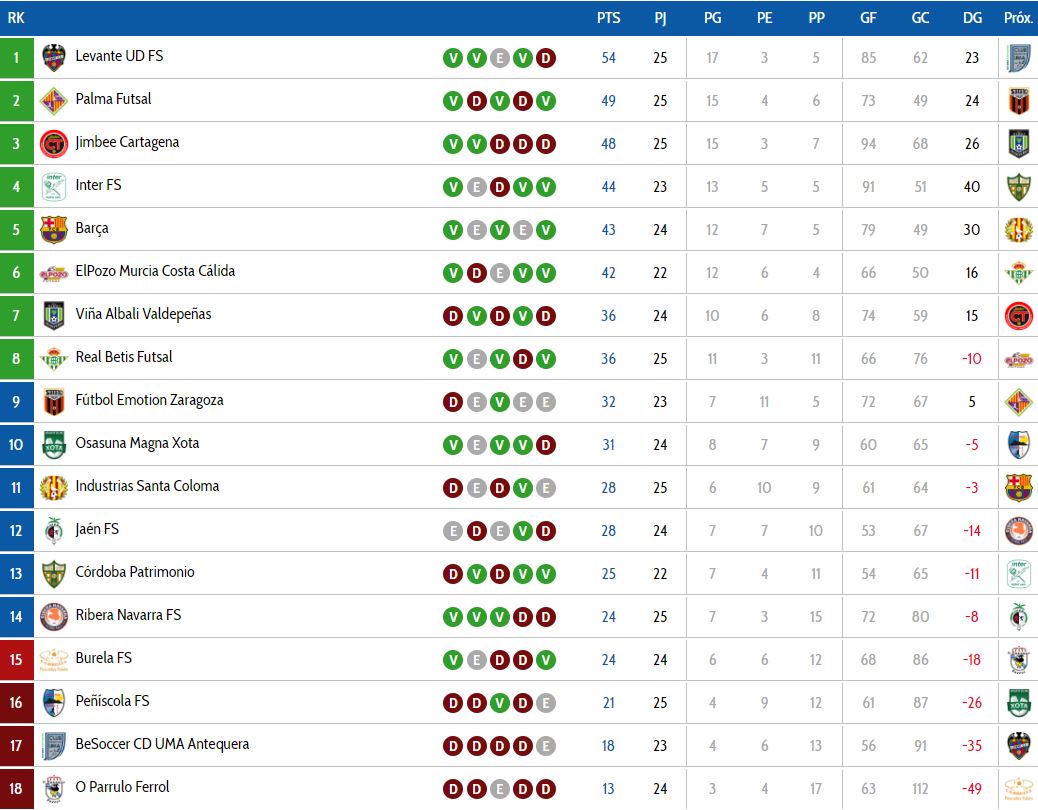Viewport: 1038px width, 810px height.
Task: Click the Jaén FS crest
Action: click(x=54, y=531)
